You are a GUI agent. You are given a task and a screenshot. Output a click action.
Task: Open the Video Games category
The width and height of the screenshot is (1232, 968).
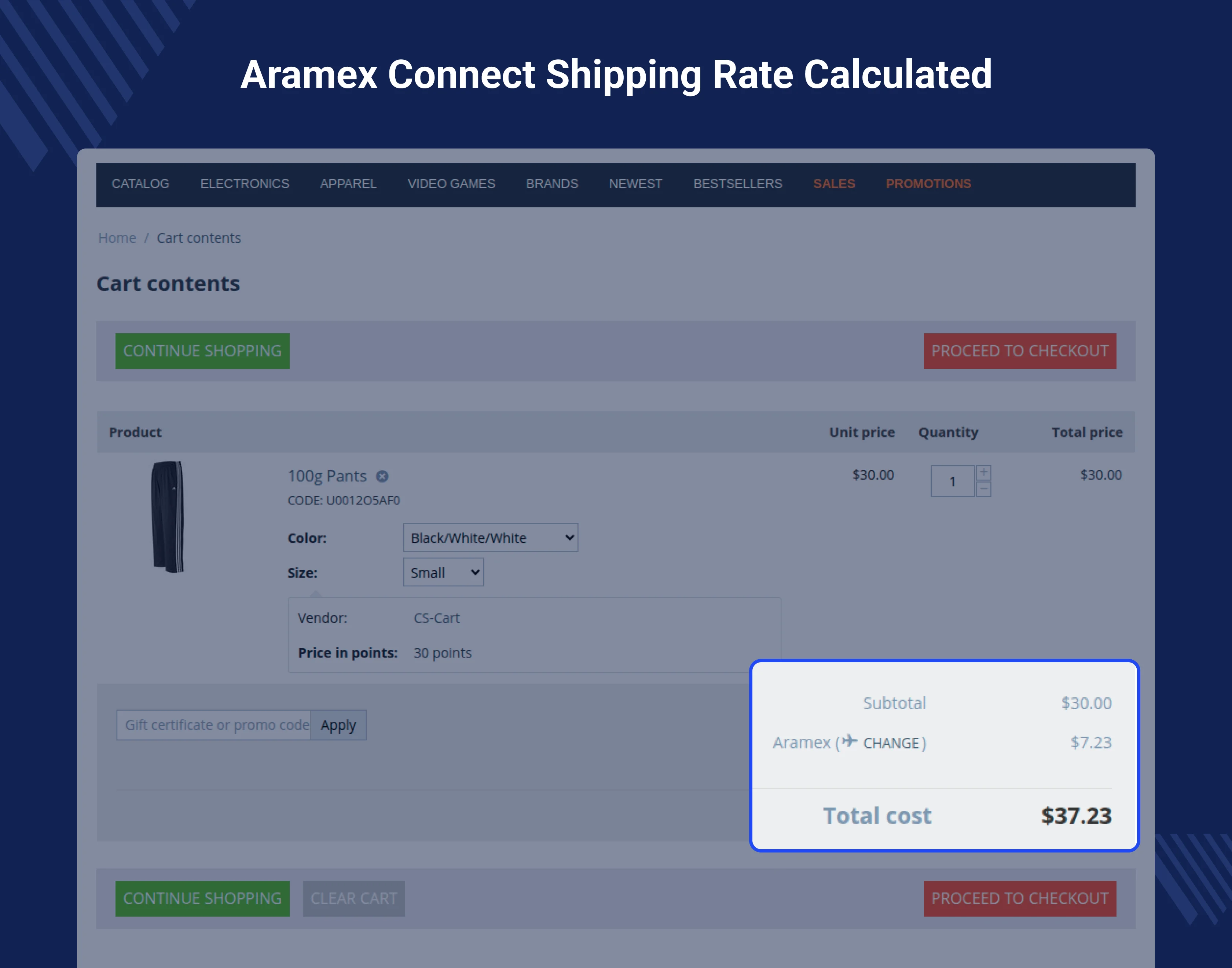click(451, 184)
